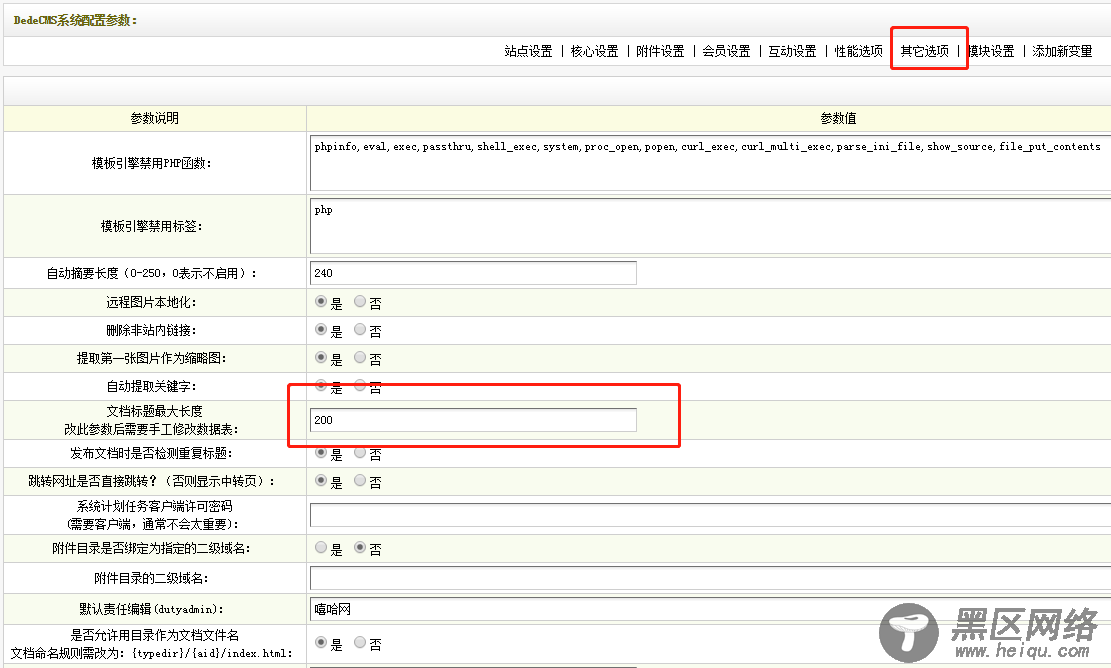Image resolution: width=1111 pixels, height=668 pixels.
Task: Click the 模板引擎禁用PHP函数 label text
Action: (x=152, y=163)
